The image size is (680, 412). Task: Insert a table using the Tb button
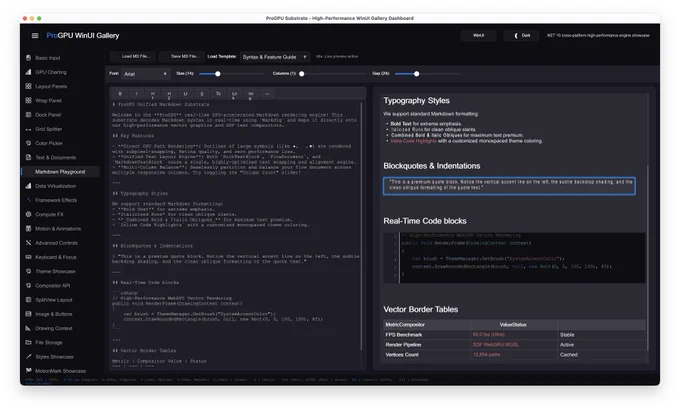[x=218, y=94]
